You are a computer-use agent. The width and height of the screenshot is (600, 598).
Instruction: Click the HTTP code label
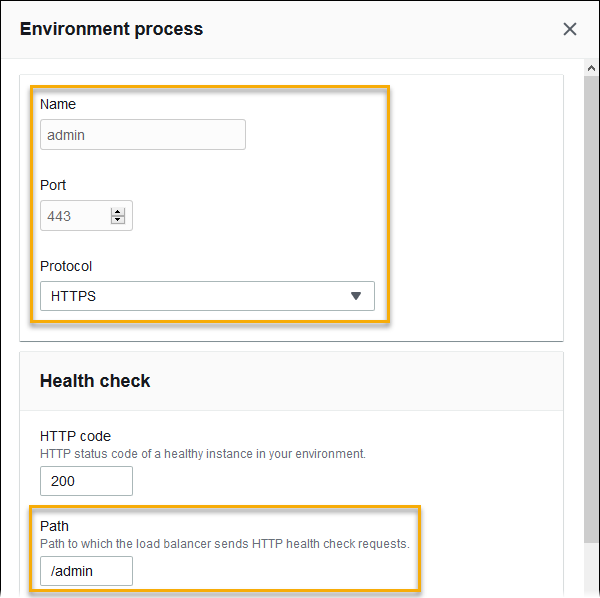click(75, 436)
